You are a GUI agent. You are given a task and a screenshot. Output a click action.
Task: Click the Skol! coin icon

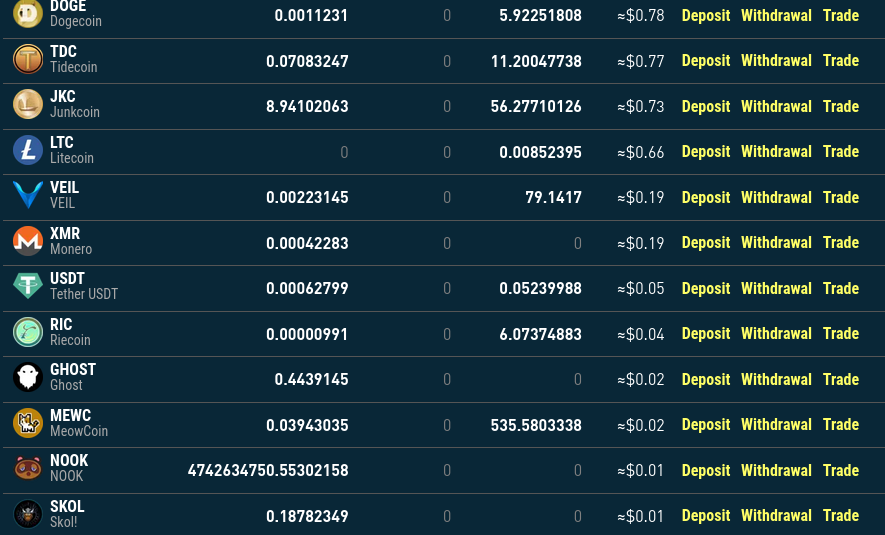point(28,514)
